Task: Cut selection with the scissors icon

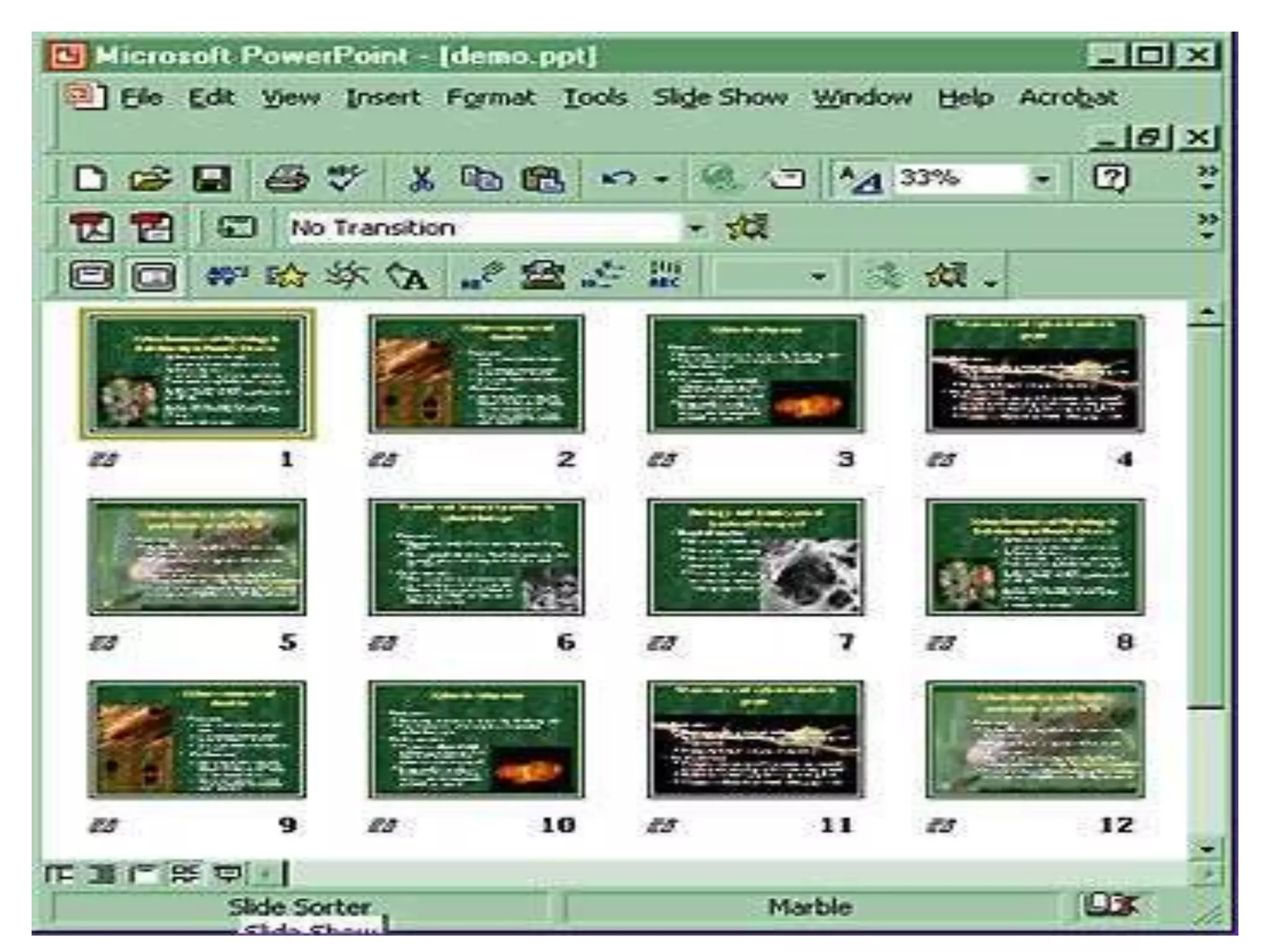Action: point(422,180)
